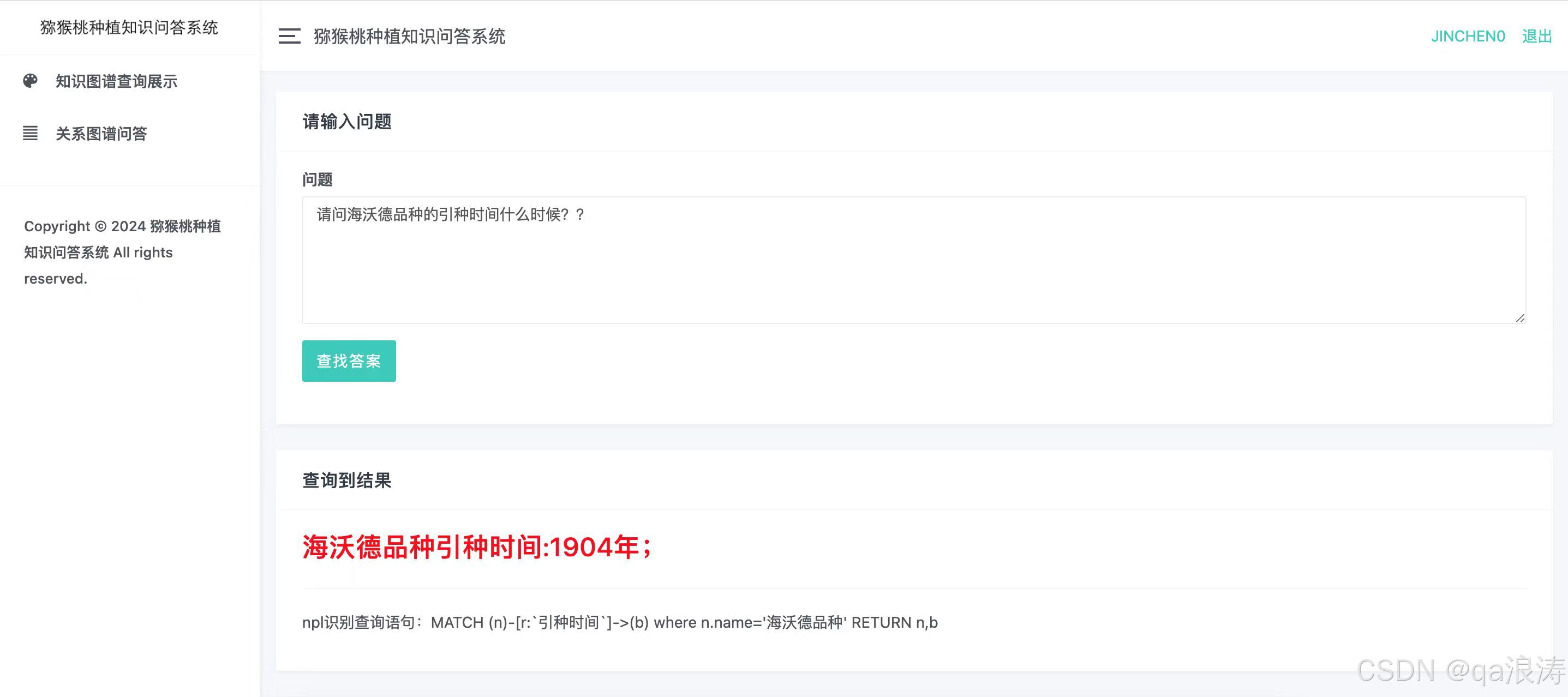Click the npl识别查询语句 MATCH query line
The width and height of the screenshot is (1568, 697).
tap(620, 622)
